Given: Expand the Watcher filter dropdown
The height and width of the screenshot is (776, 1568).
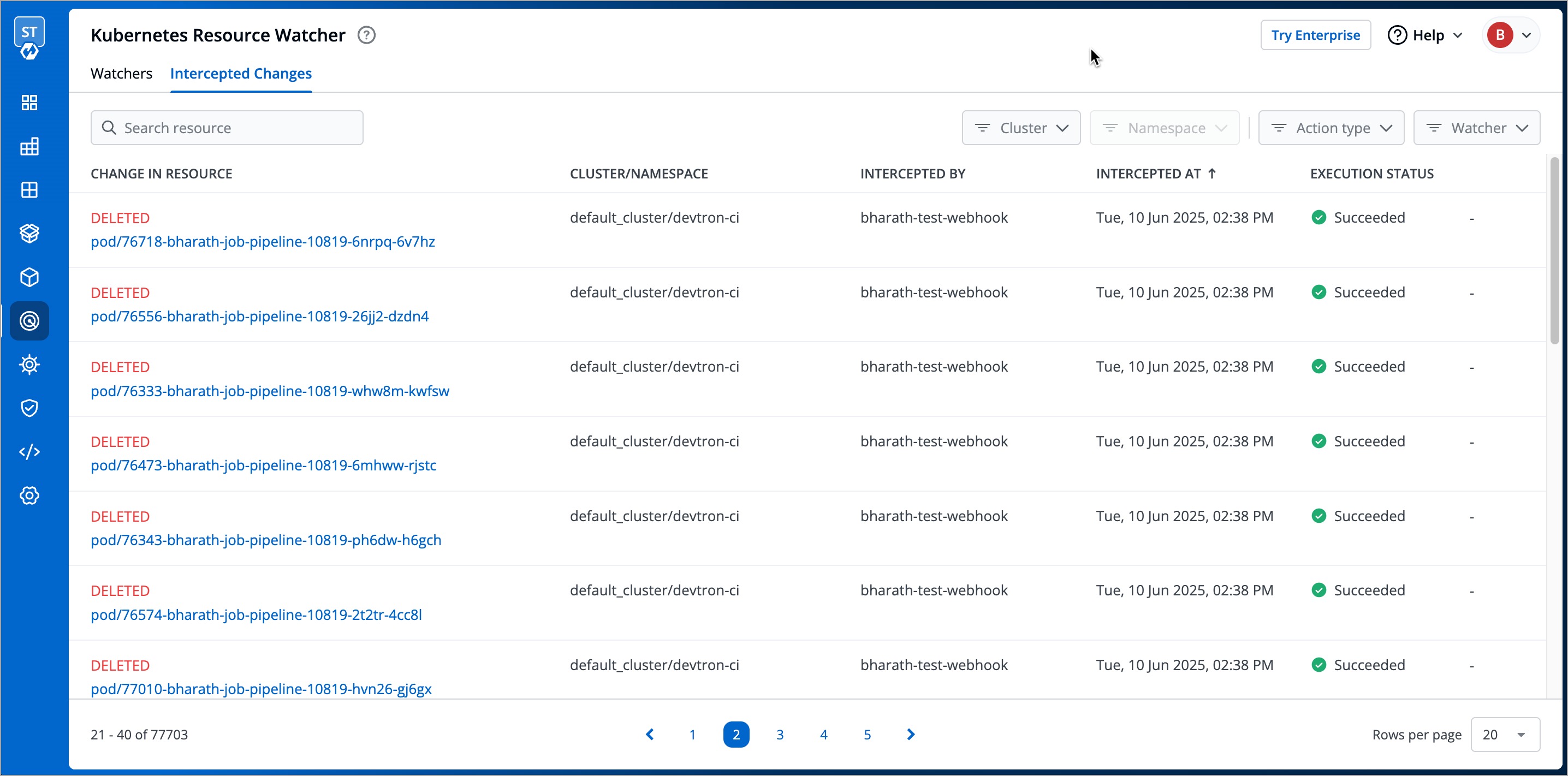Looking at the screenshot, I should tap(1476, 128).
